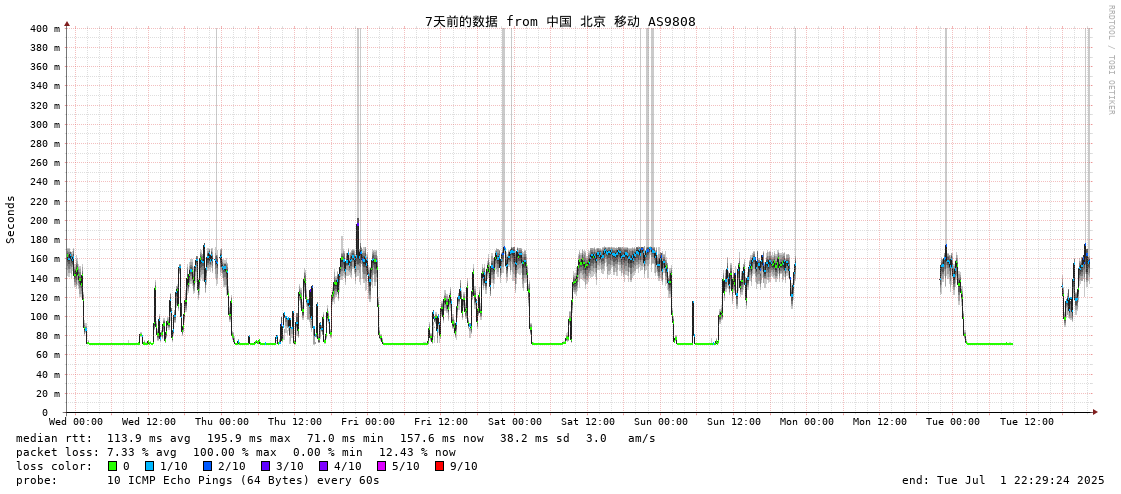Click the 'median rtt:' row label
Image resolution: width=1121 pixels, height=494 pixels.
click(x=54, y=438)
